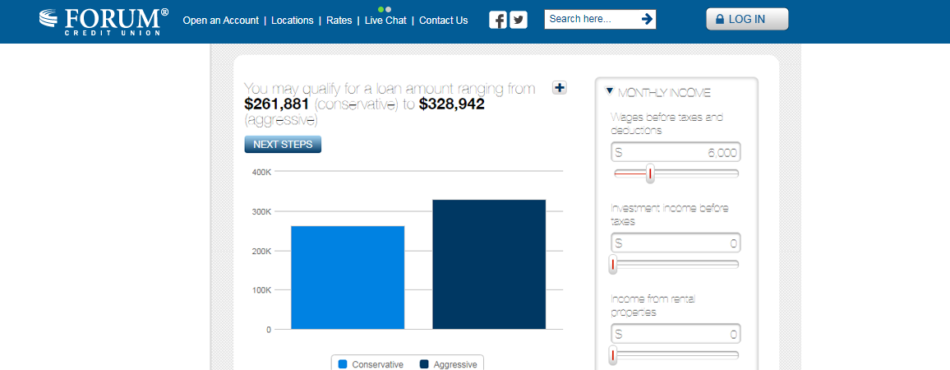Image resolution: width=950 pixels, height=370 pixels.
Task: Click the wages slider handle
Action: 649,174
